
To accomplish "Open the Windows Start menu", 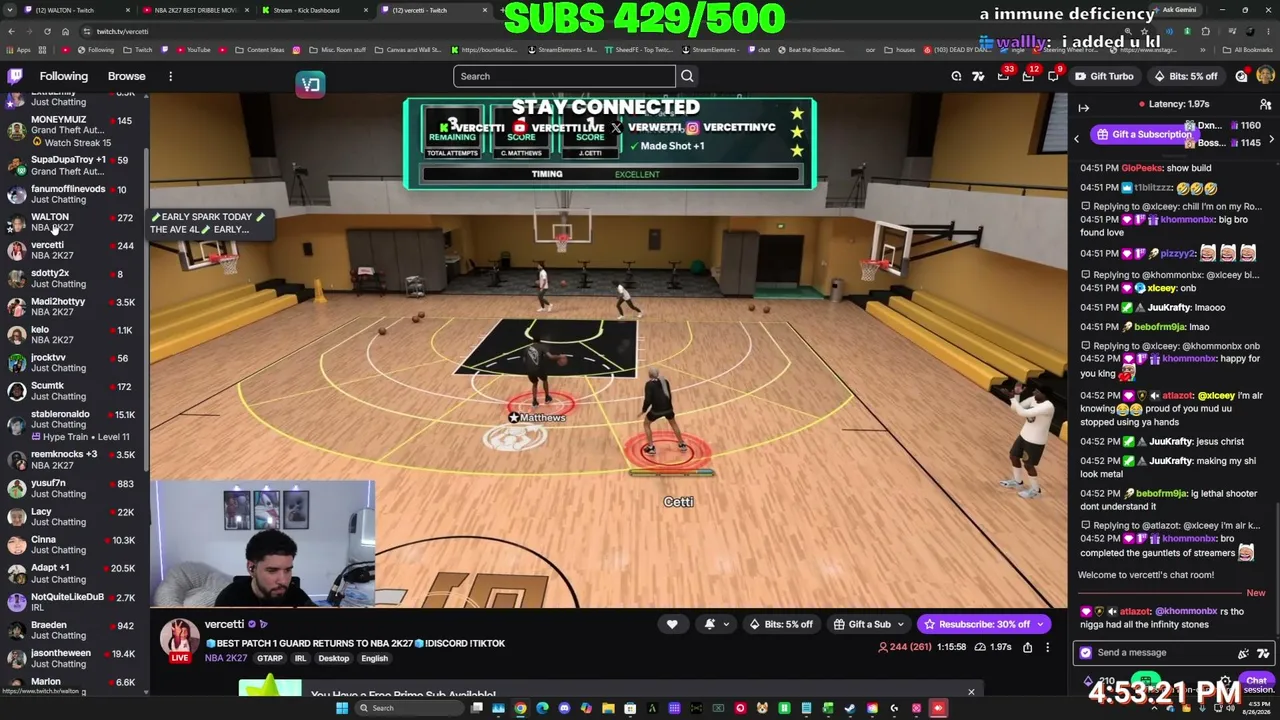I will pos(342,708).
